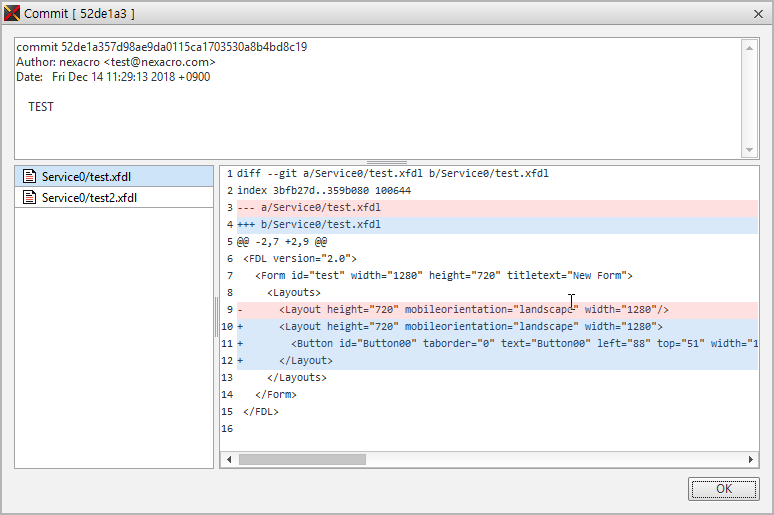The width and height of the screenshot is (774, 515).
Task: Click the horizontal splitter between message and diff
Action: point(386,162)
